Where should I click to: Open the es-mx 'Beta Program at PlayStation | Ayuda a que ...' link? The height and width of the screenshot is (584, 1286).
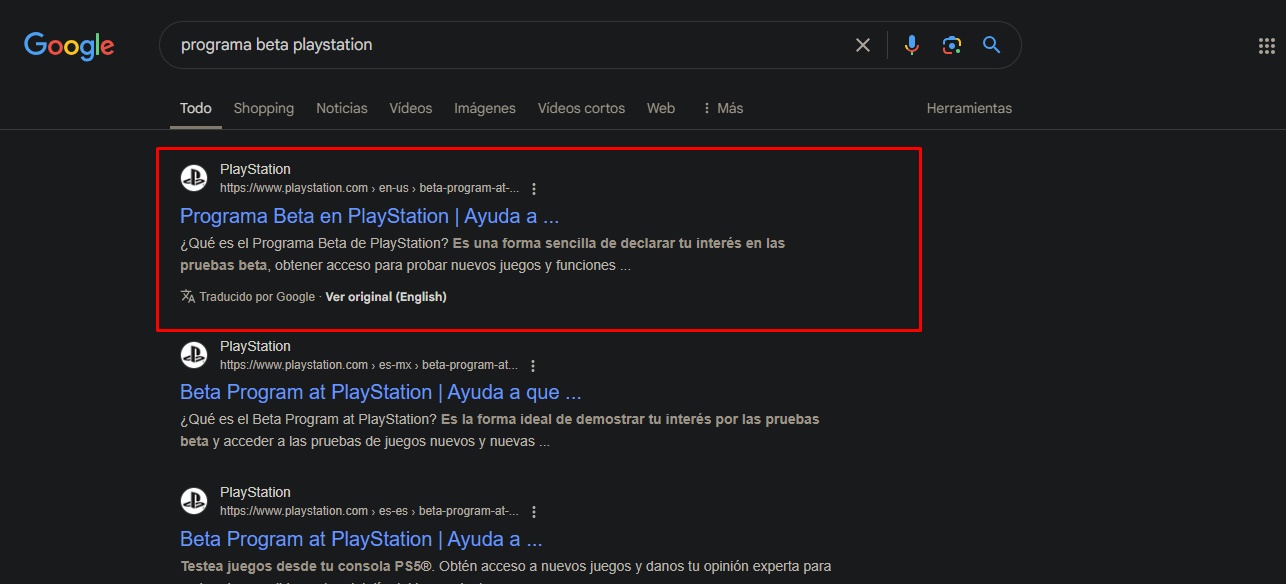click(381, 392)
